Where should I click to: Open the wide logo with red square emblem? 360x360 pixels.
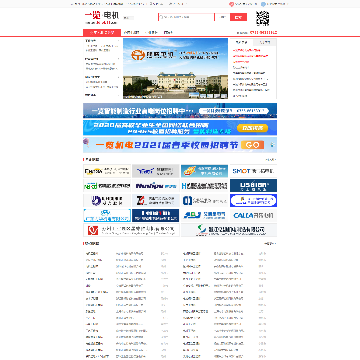131,230
